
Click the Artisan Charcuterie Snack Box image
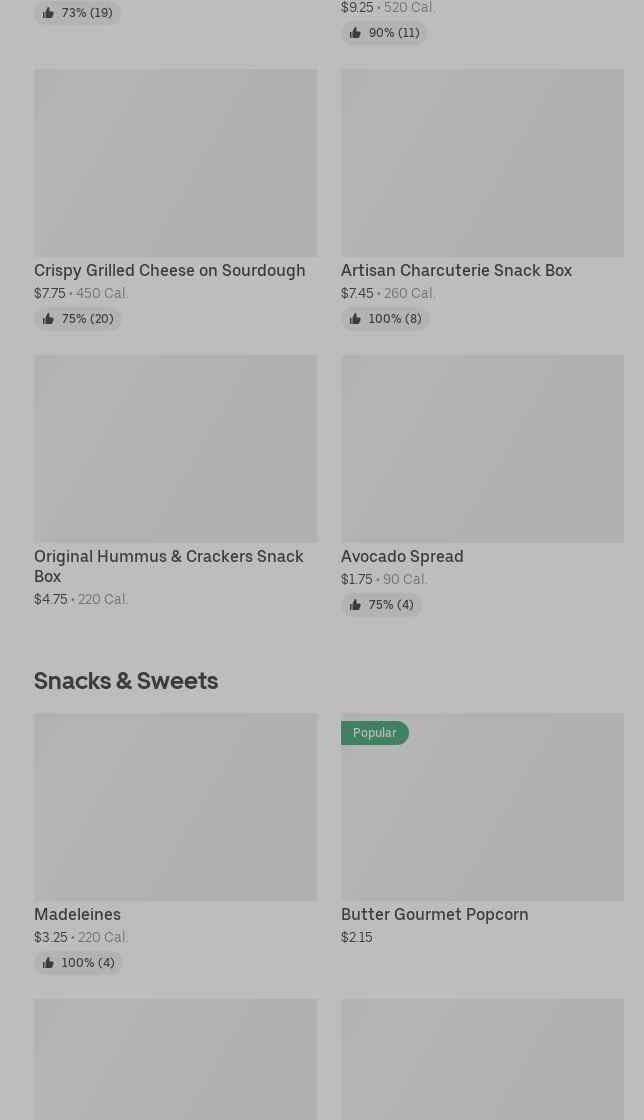point(482,163)
